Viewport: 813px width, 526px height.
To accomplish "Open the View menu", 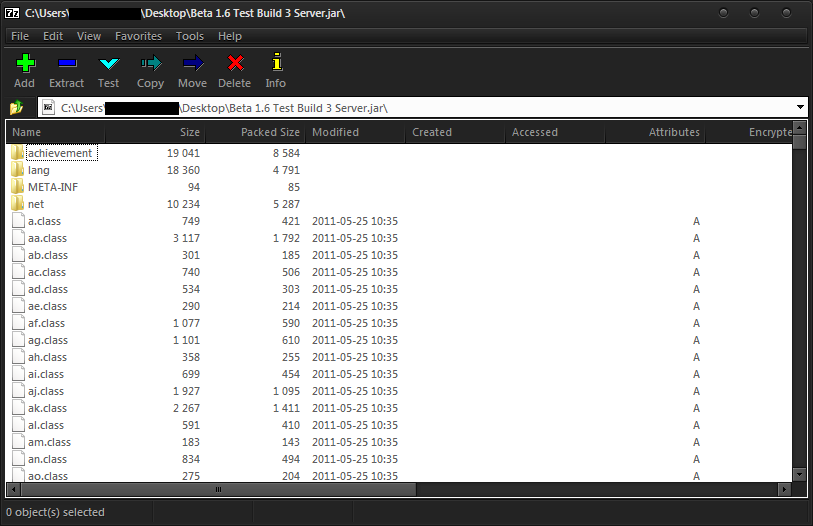I will [x=89, y=36].
